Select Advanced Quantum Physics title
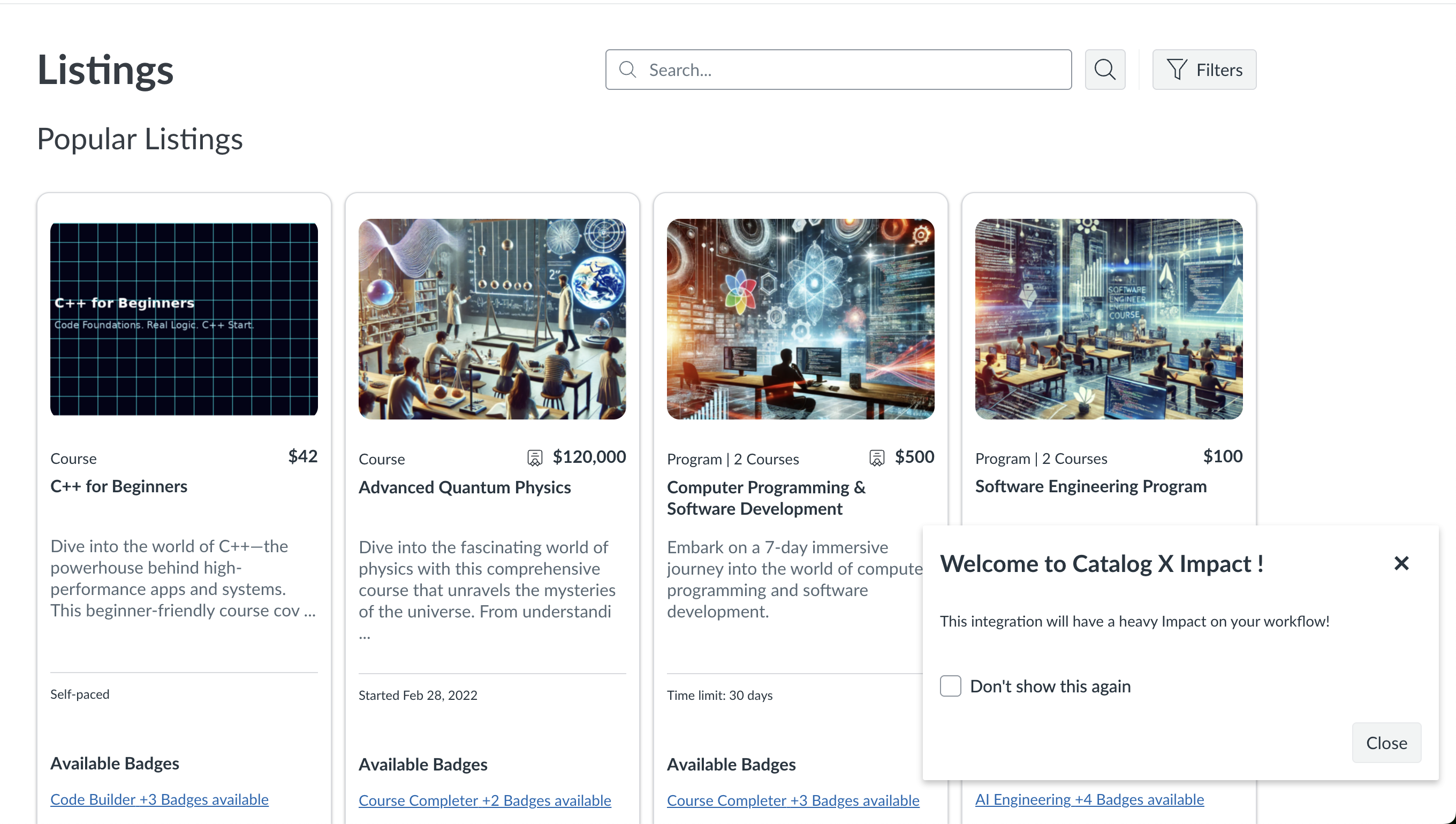This screenshot has height=824, width=1456. [464, 487]
